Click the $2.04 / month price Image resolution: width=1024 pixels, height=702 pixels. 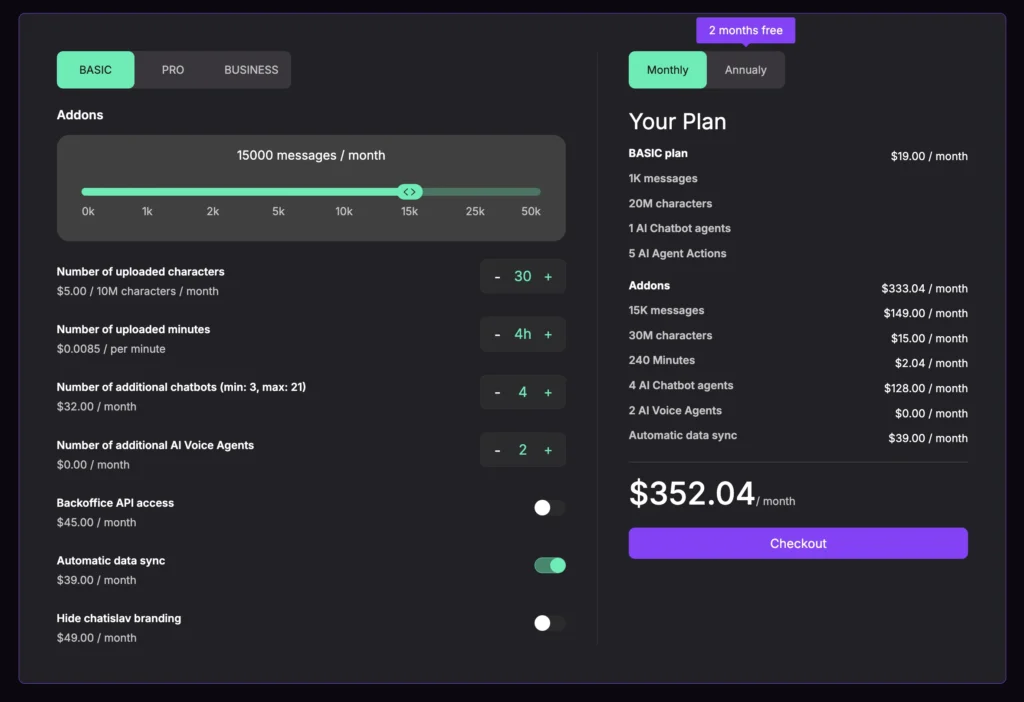(931, 363)
